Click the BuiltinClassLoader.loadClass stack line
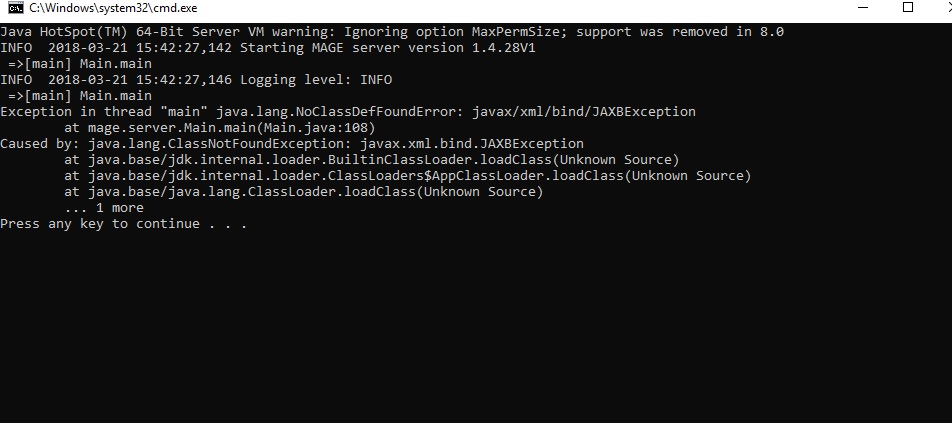The width and height of the screenshot is (952, 423). [x=371, y=160]
